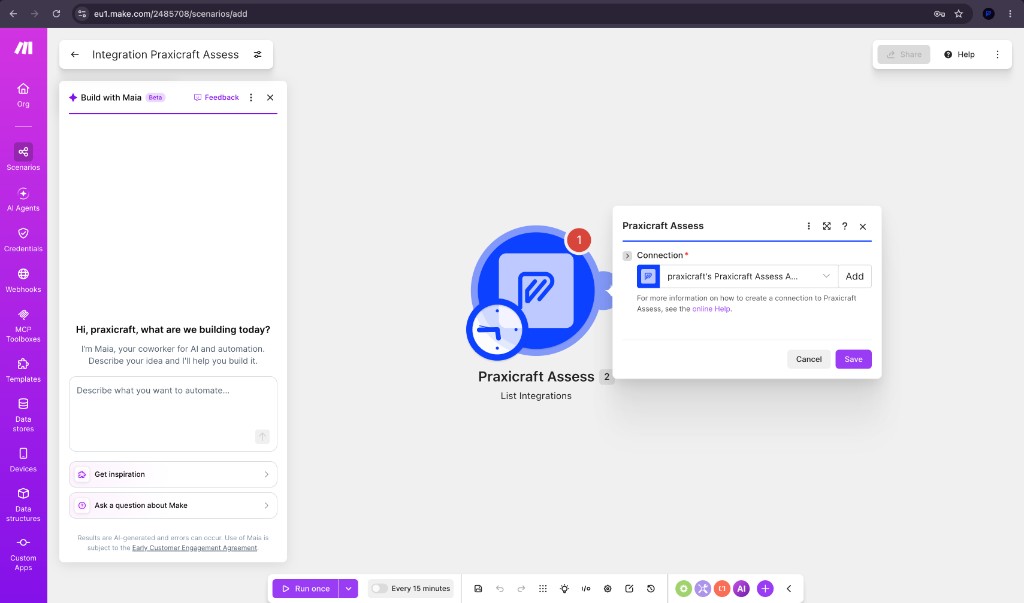Focus the describe automation text box
This screenshot has height=603, width=1024.
click(x=173, y=414)
